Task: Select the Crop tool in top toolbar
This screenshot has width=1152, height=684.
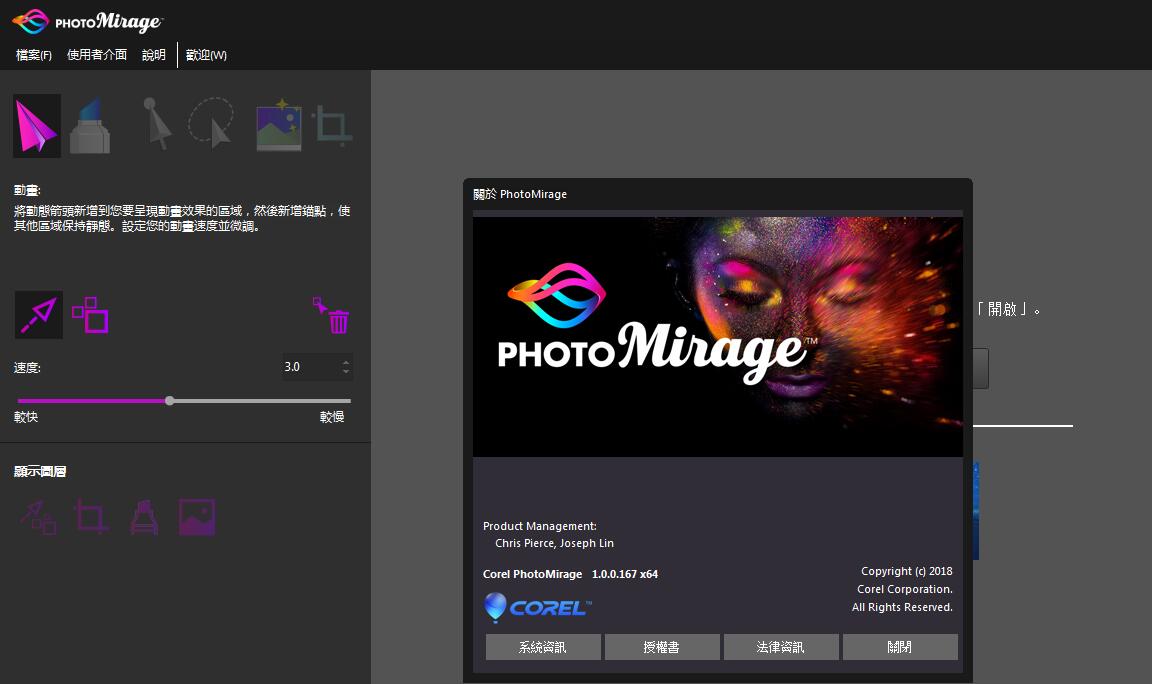Action: [332, 125]
